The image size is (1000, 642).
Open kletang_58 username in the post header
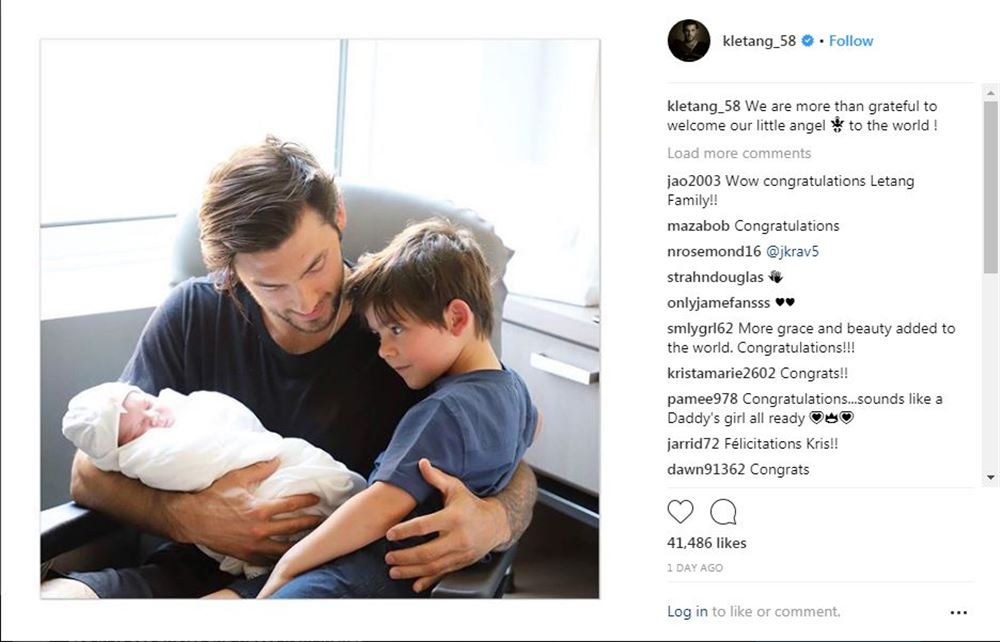coord(759,41)
